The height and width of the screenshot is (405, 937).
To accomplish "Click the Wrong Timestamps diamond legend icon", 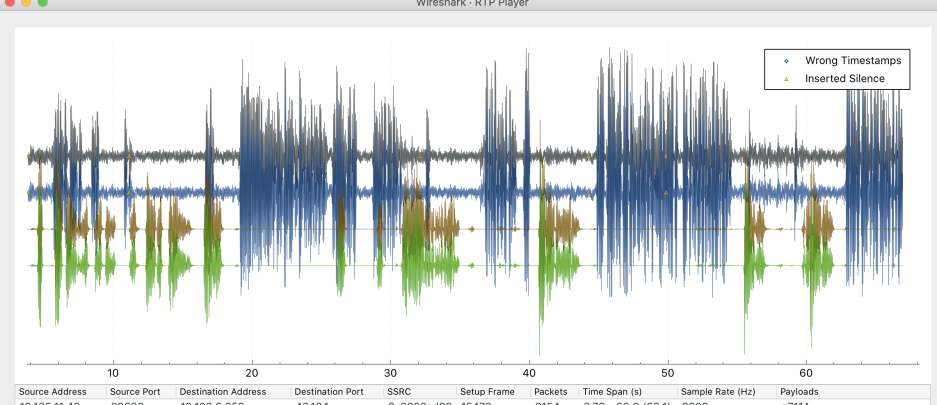I will coord(786,61).
